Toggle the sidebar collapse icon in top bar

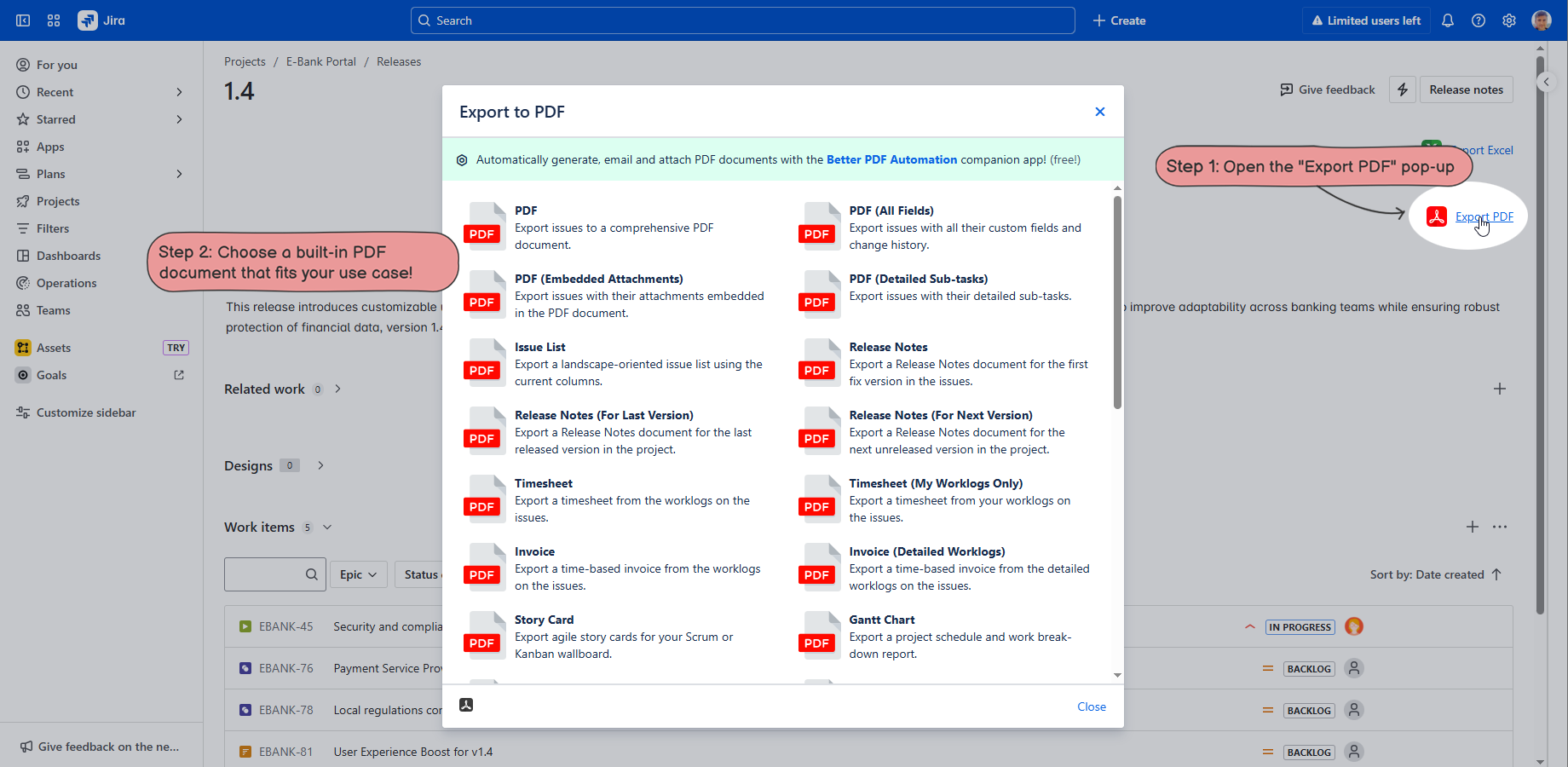coord(23,20)
